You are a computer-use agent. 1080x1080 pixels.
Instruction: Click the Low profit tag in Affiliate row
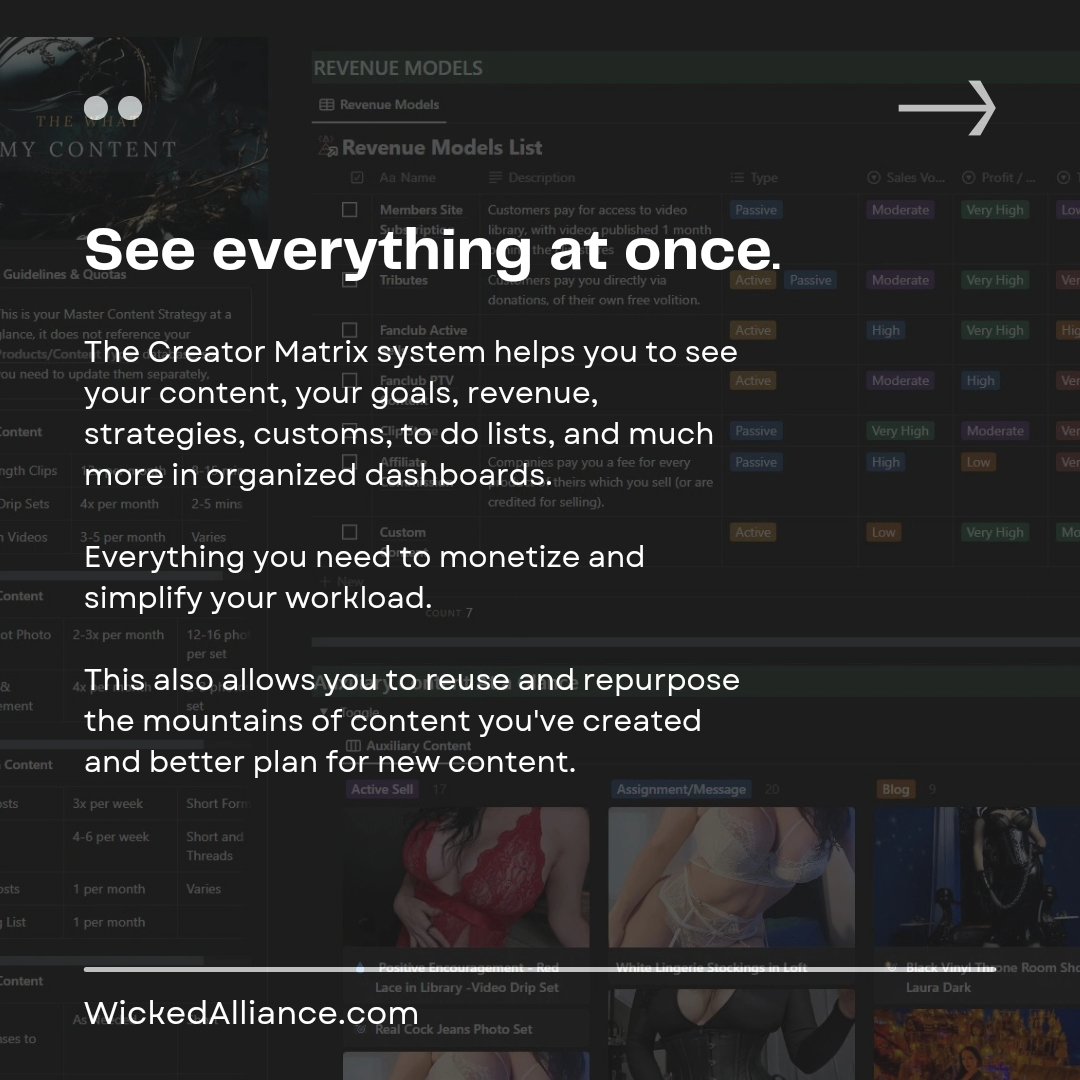pos(978,461)
